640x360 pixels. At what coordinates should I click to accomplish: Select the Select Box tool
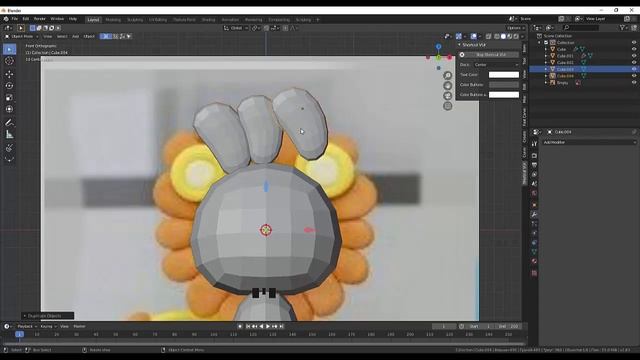9,49
